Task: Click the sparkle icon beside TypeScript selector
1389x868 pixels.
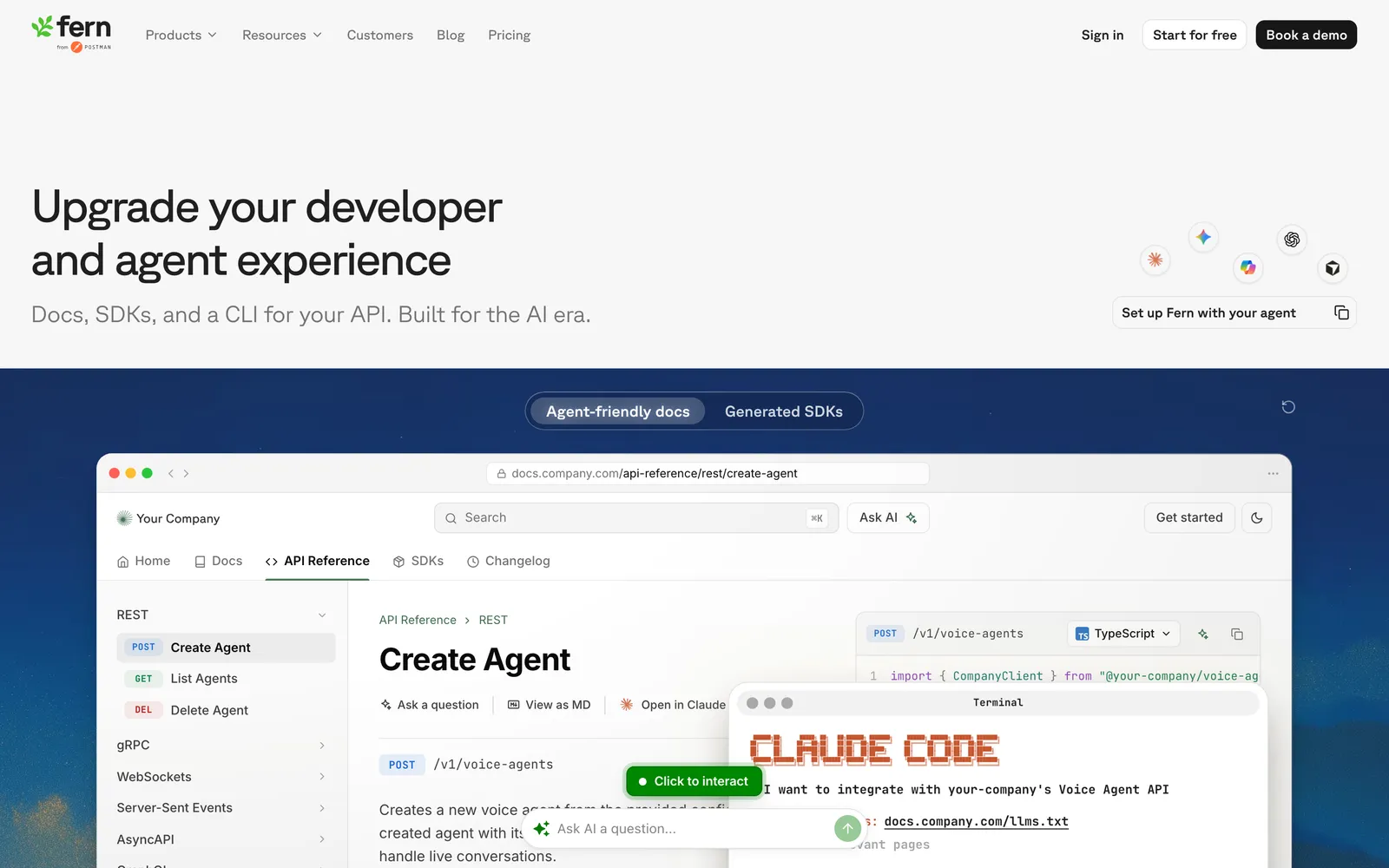Action: [x=1203, y=634]
